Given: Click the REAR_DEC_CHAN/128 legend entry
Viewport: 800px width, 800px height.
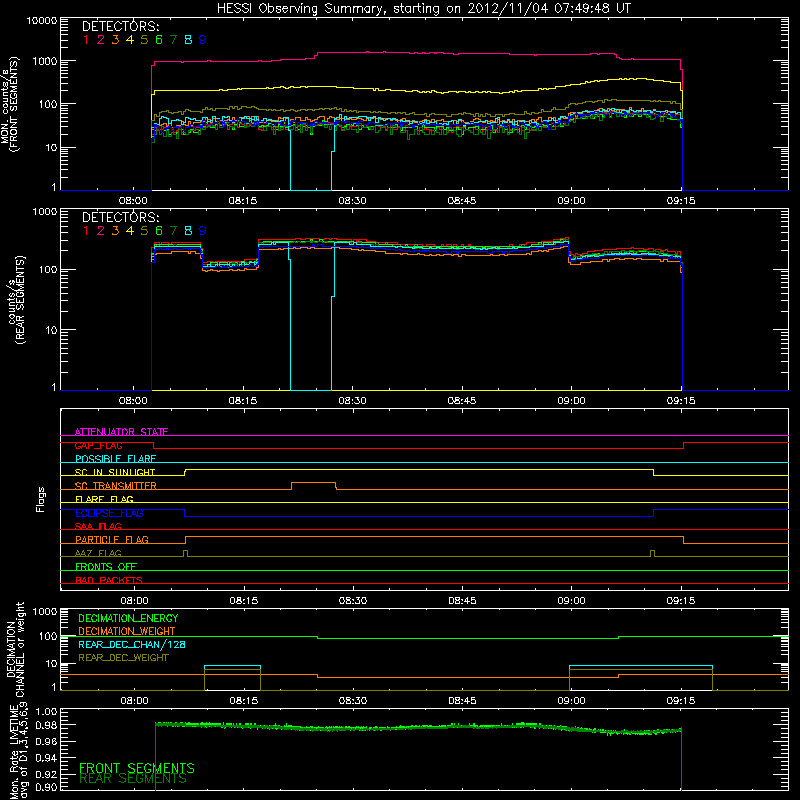Looking at the screenshot, I should [x=132, y=644].
